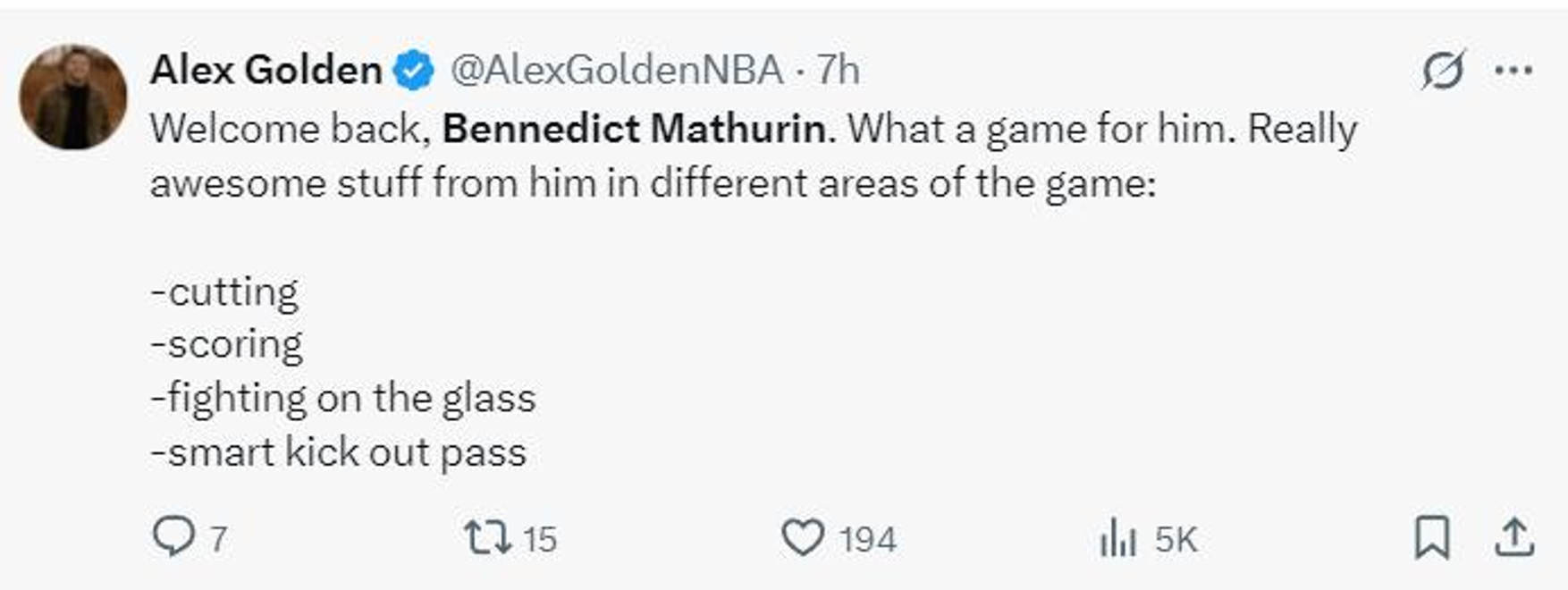Click the blue verified badge
The width and height of the screenshot is (1568, 590).
tap(414, 71)
